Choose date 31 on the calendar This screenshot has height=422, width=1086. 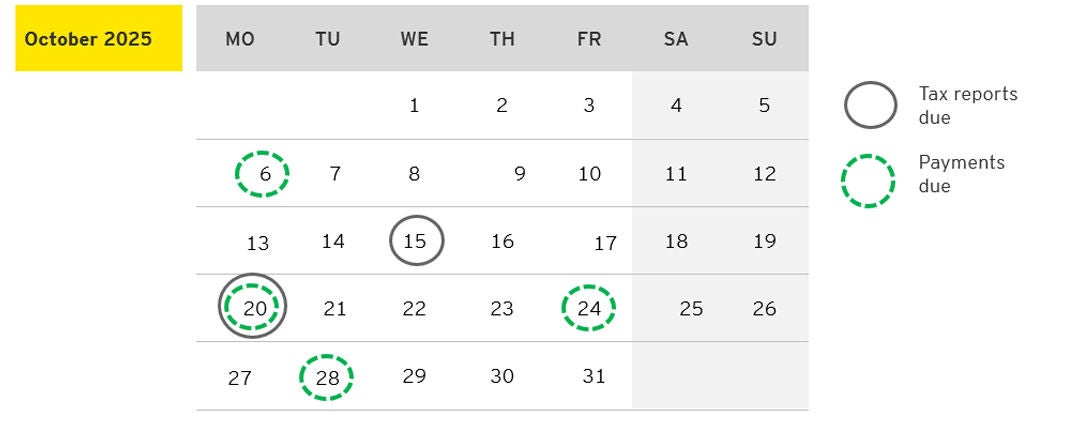[593, 377]
